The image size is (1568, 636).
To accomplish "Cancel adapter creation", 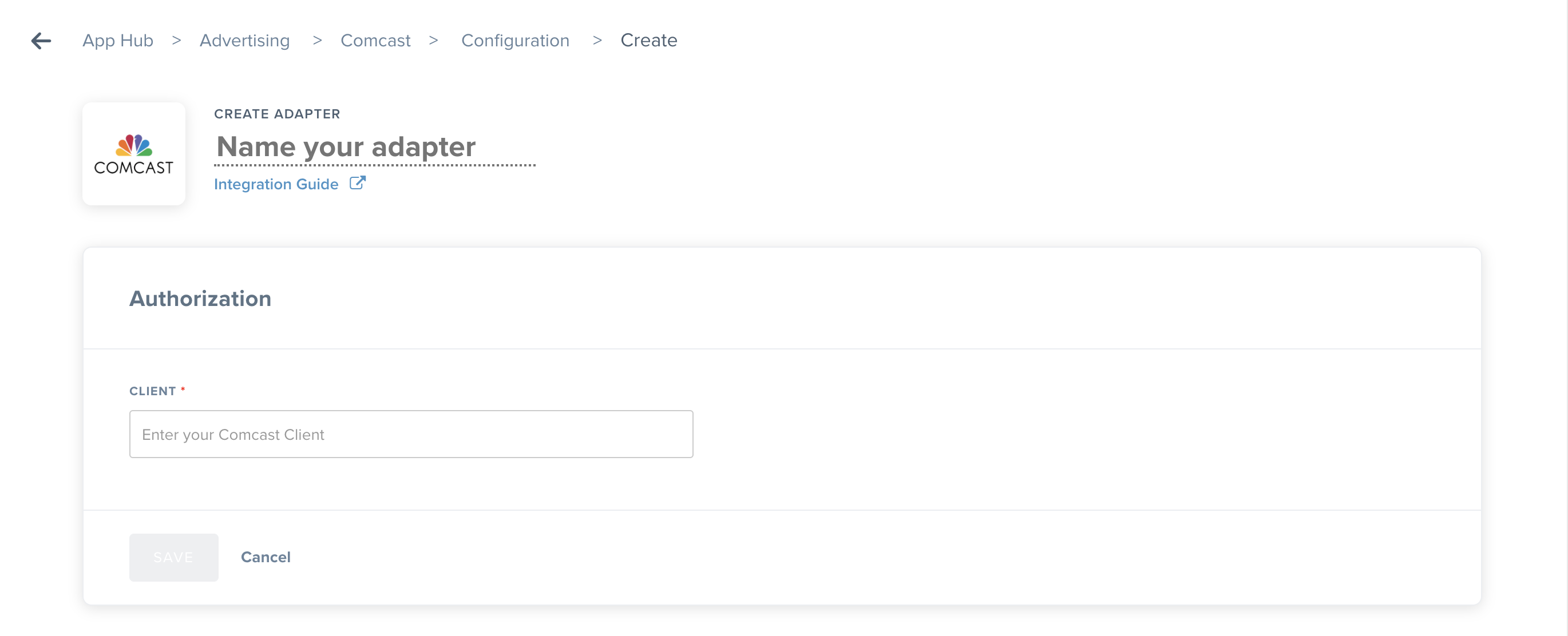I will (x=266, y=557).
